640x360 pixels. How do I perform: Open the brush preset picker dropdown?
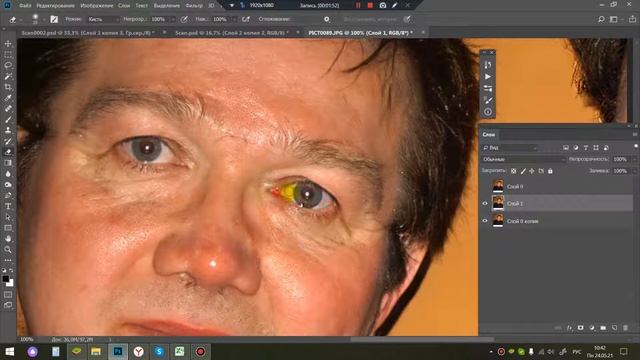pos(44,19)
